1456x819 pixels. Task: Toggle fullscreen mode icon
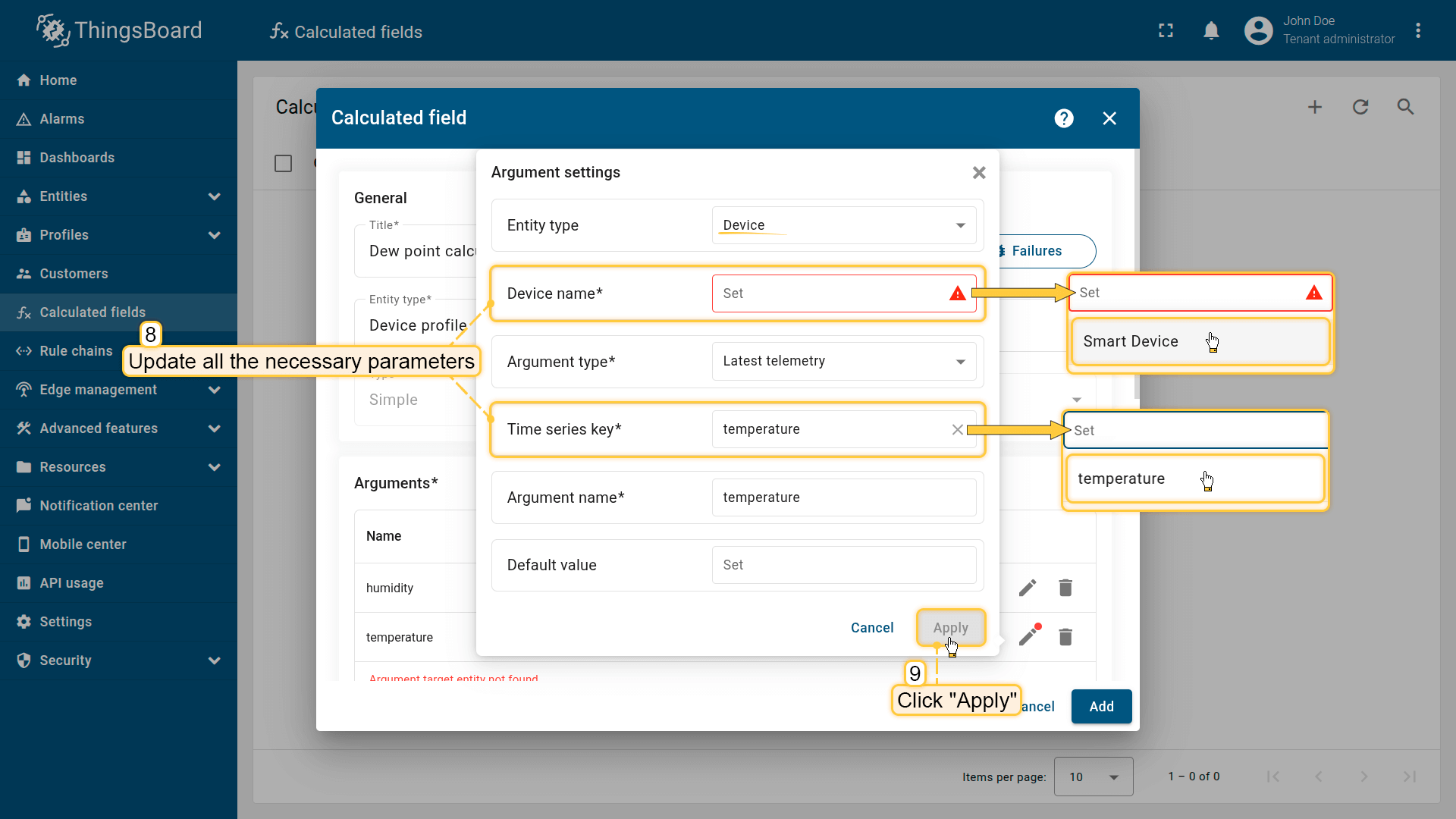[1166, 31]
